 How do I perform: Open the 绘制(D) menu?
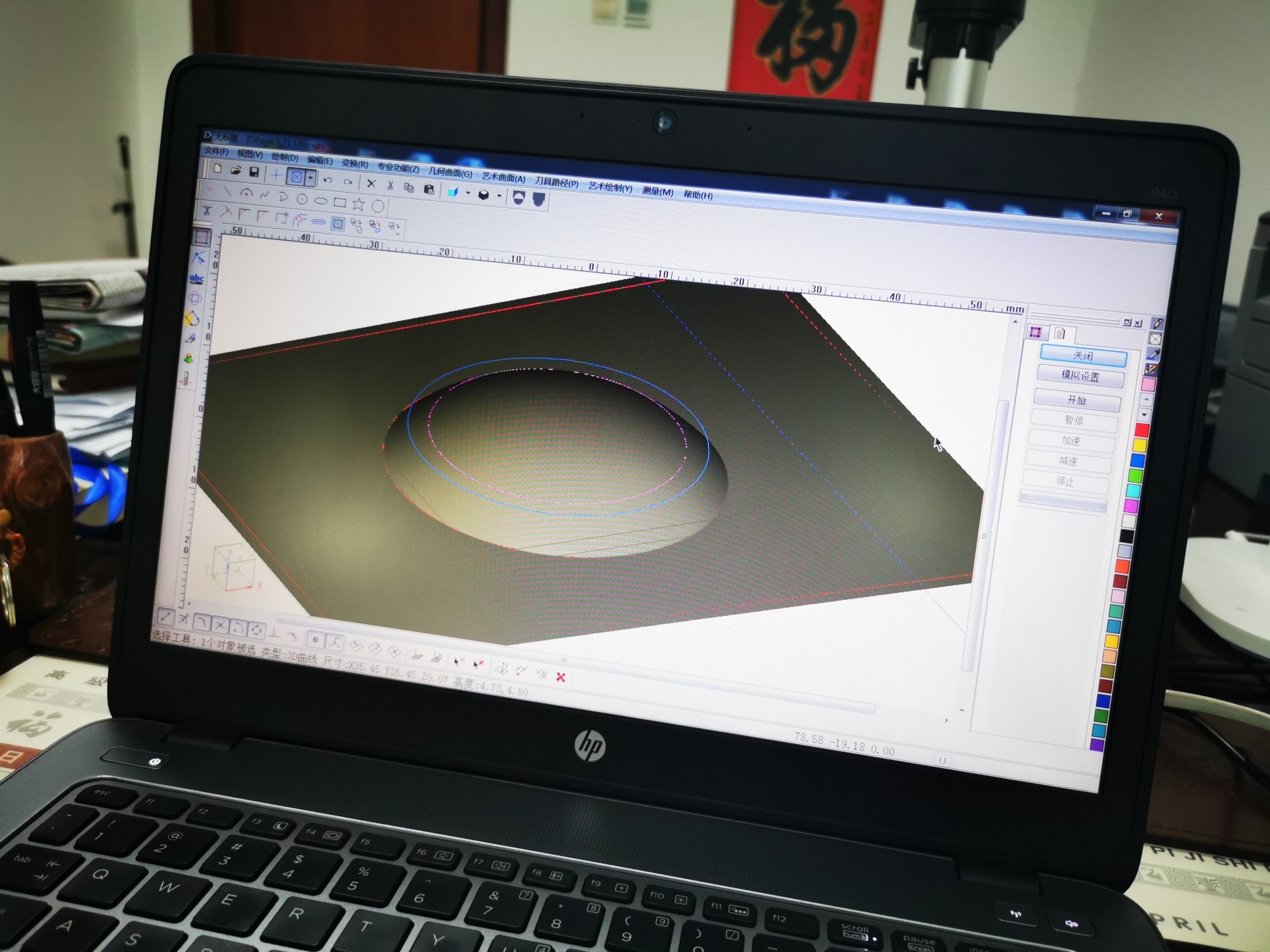point(285,157)
